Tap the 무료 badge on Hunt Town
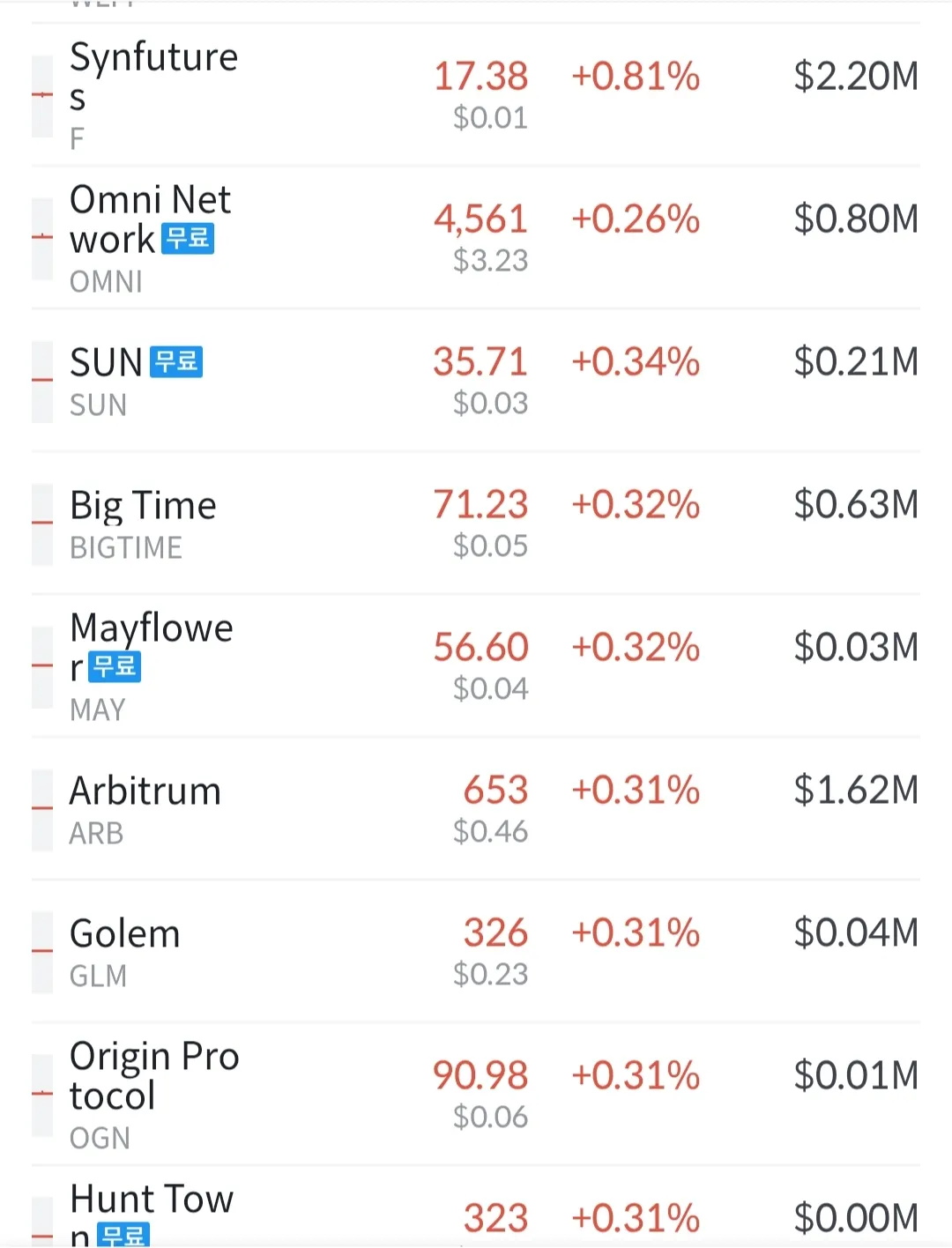 122,1235
